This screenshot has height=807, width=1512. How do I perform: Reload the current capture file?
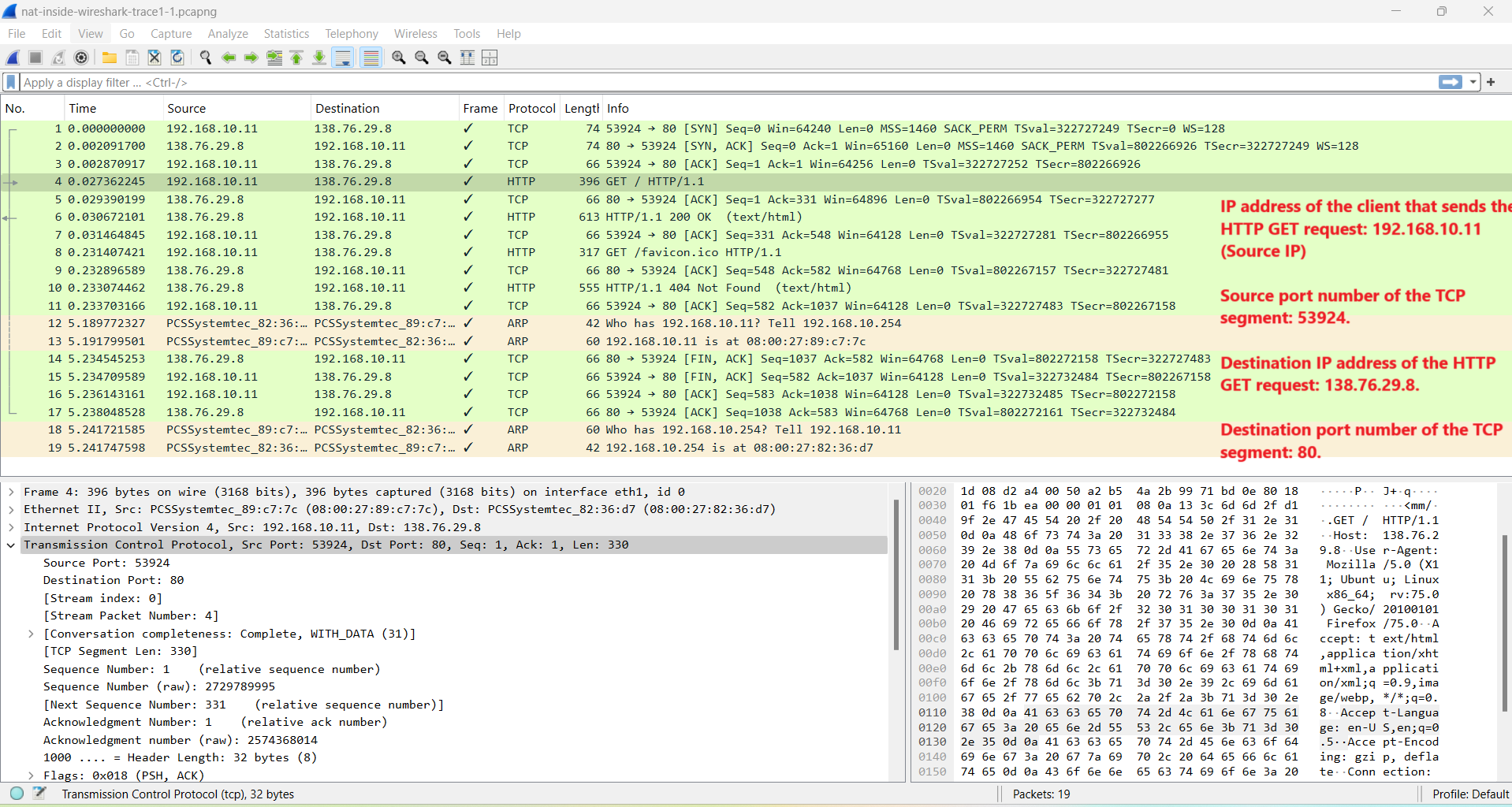tap(177, 58)
